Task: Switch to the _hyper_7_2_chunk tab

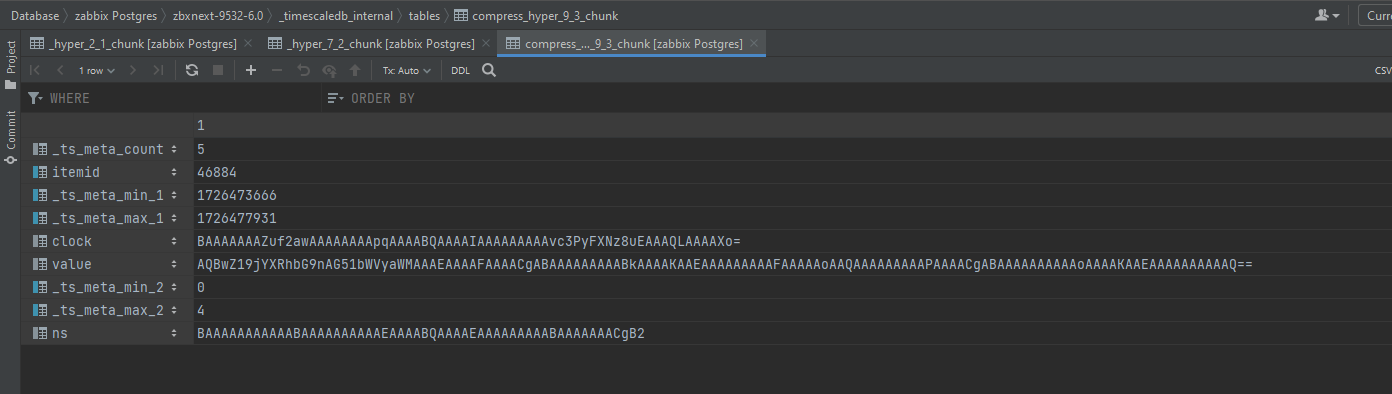Action: pos(379,44)
